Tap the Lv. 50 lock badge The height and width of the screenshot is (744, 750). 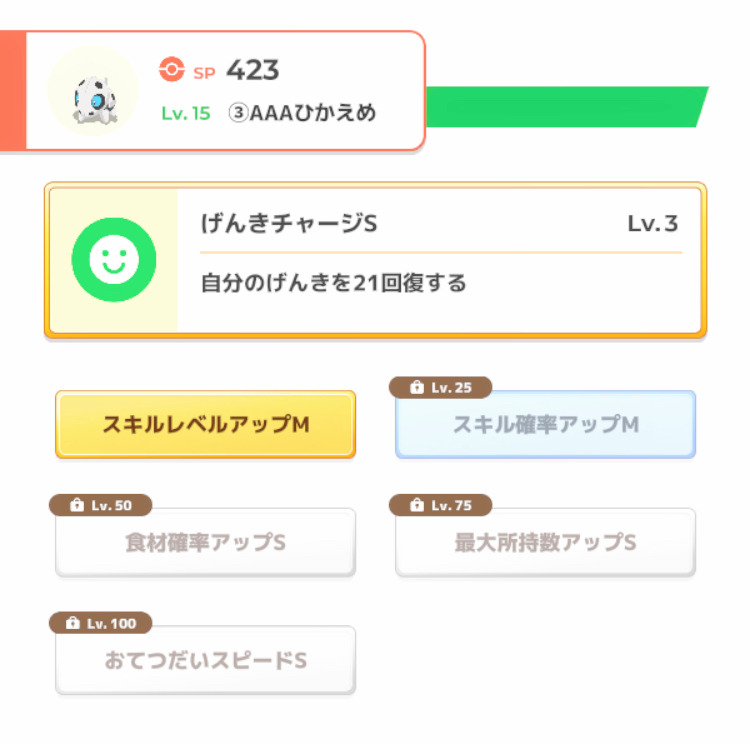100,505
